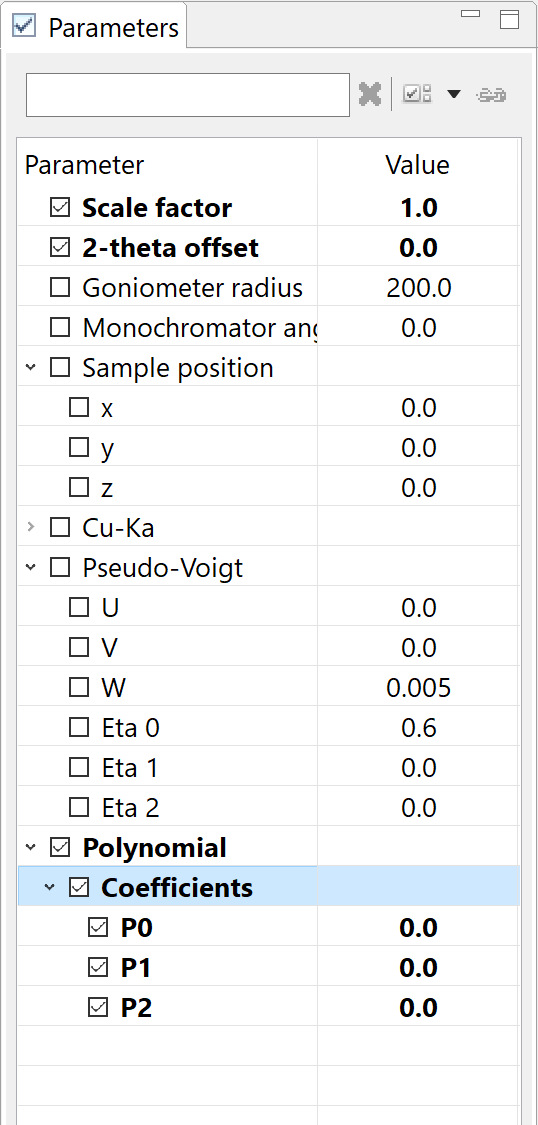538x1125 pixels.
Task: Uncheck the Scale factor checkbox
Action: tap(60, 208)
